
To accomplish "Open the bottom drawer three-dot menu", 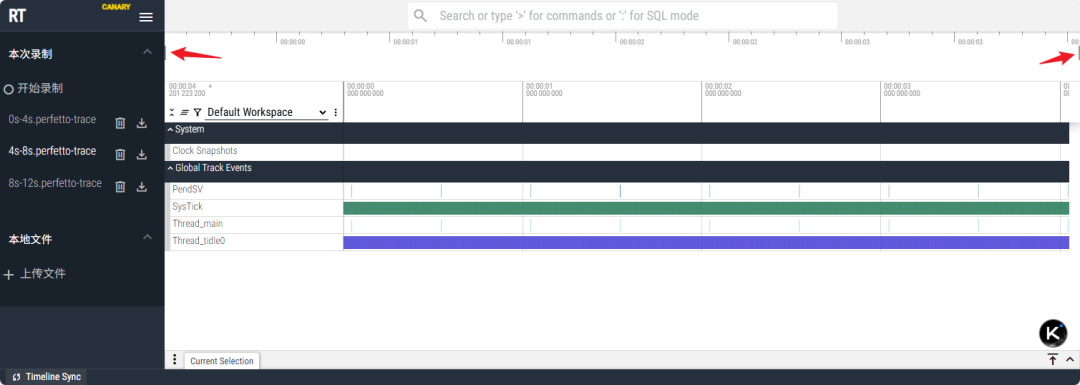I will tap(174, 360).
